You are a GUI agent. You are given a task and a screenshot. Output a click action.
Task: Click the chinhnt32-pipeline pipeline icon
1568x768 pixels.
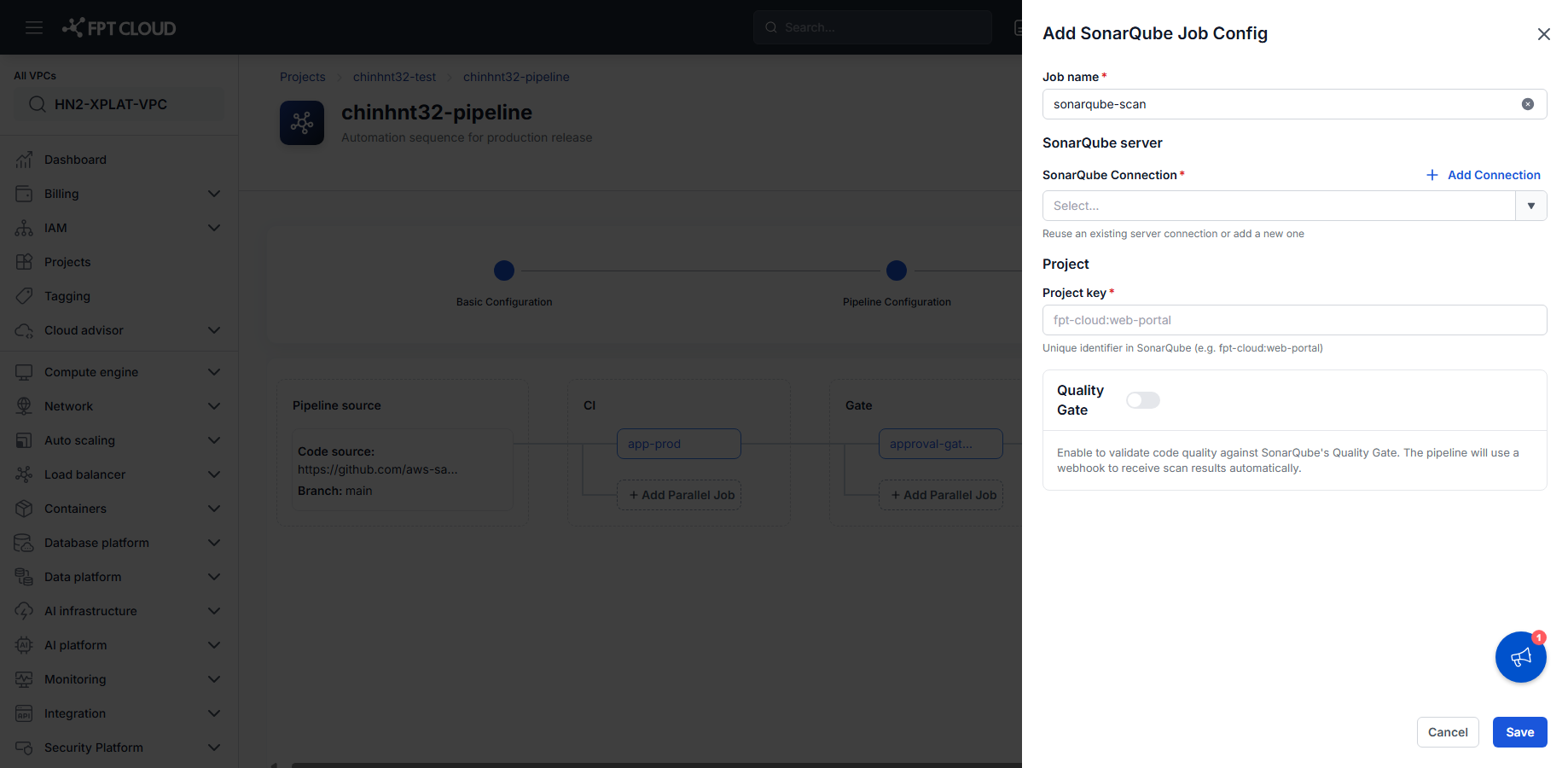click(302, 123)
